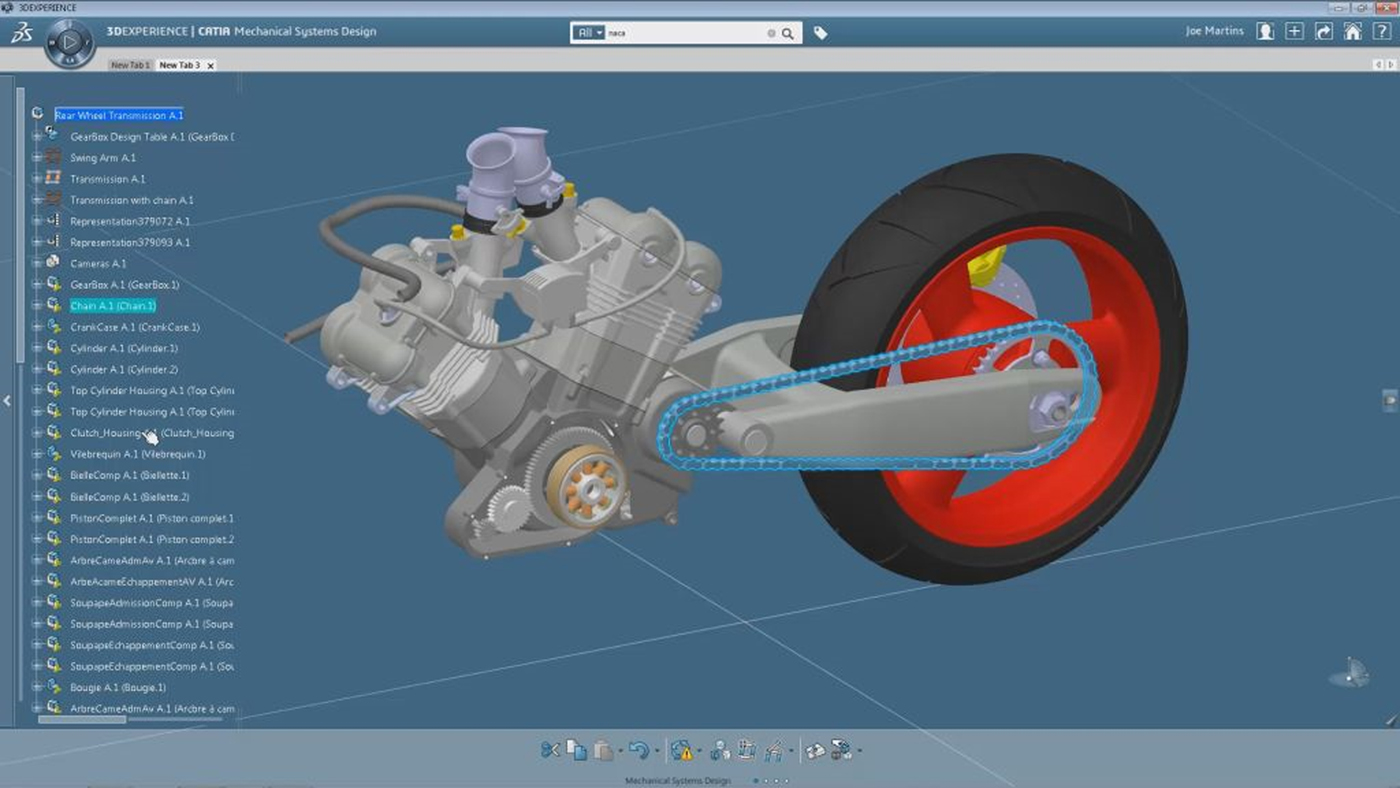Click the Undo arrow icon
The height and width of the screenshot is (788, 1400).
coord(638,750)
